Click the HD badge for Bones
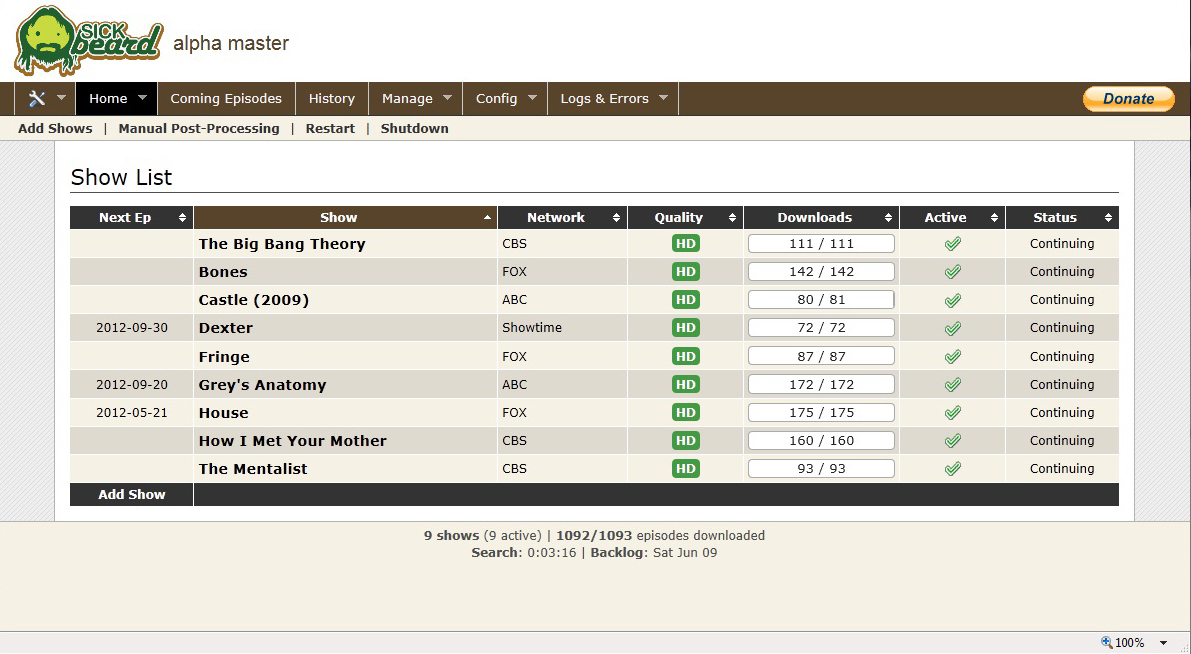1191x654 pixels. tap(685, 272)
